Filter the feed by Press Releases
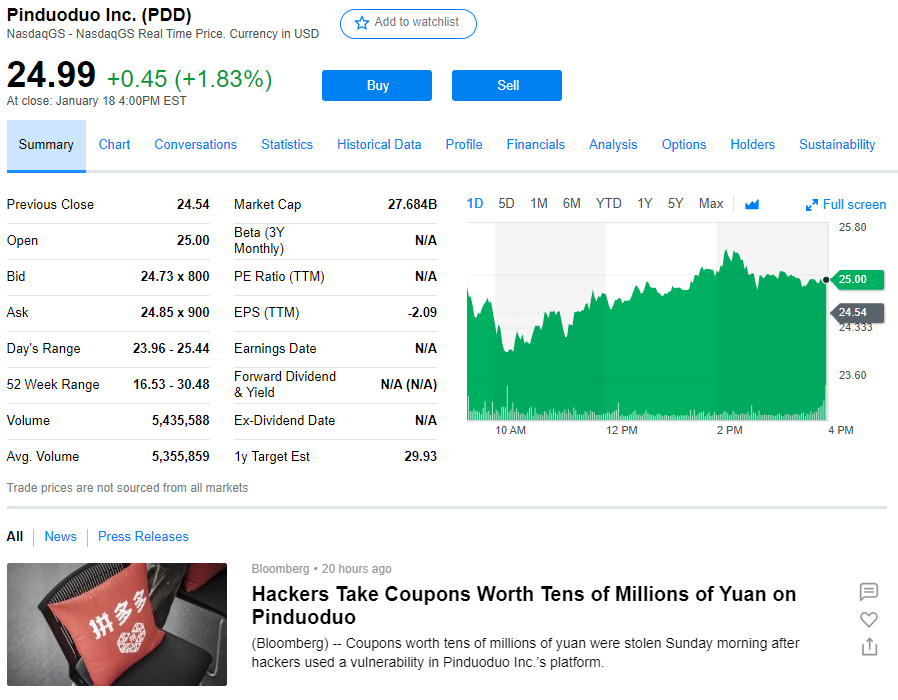This screenshot has height=700, width=898. (143, 537)
